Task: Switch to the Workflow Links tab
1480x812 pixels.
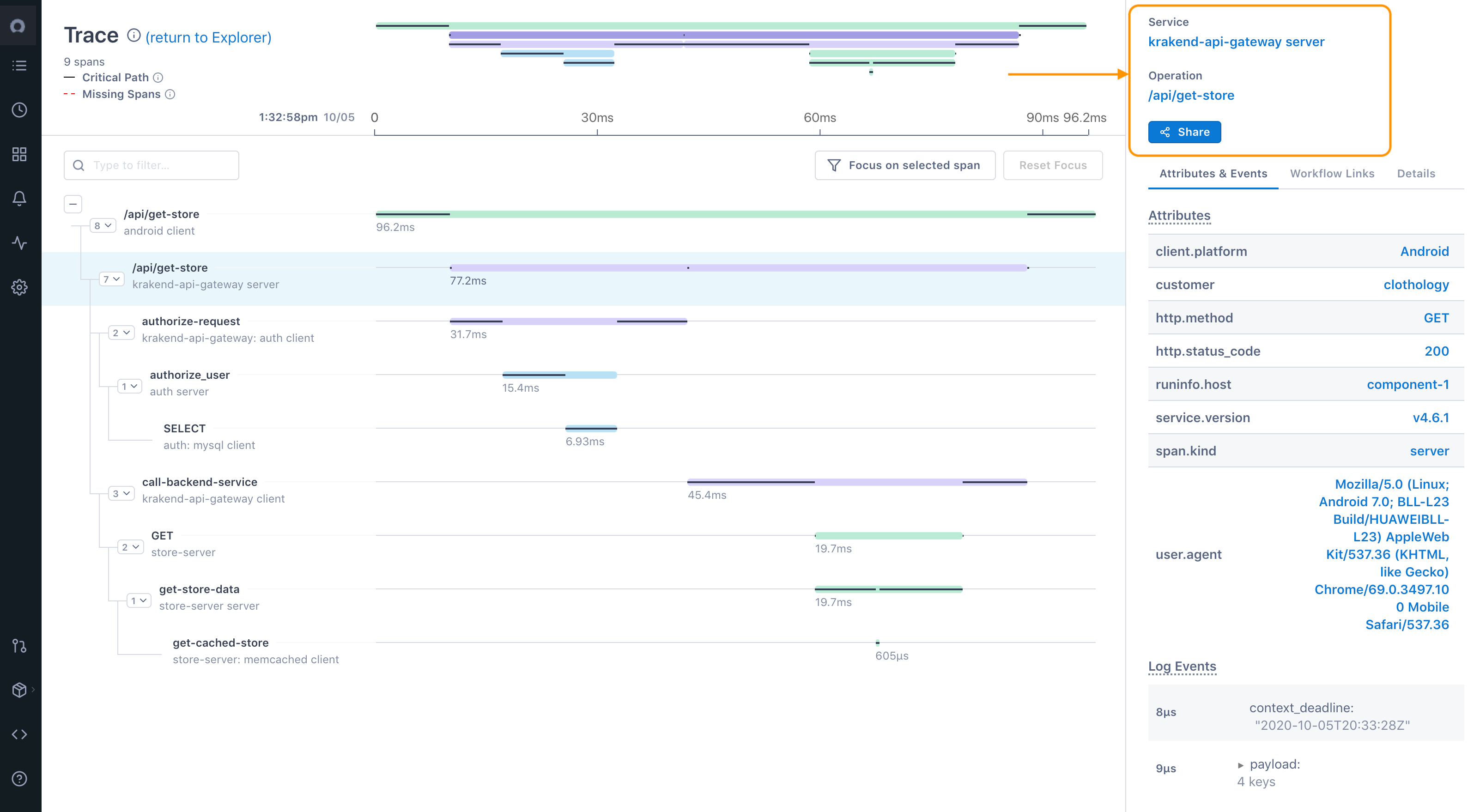Action: pos(1332,174)
